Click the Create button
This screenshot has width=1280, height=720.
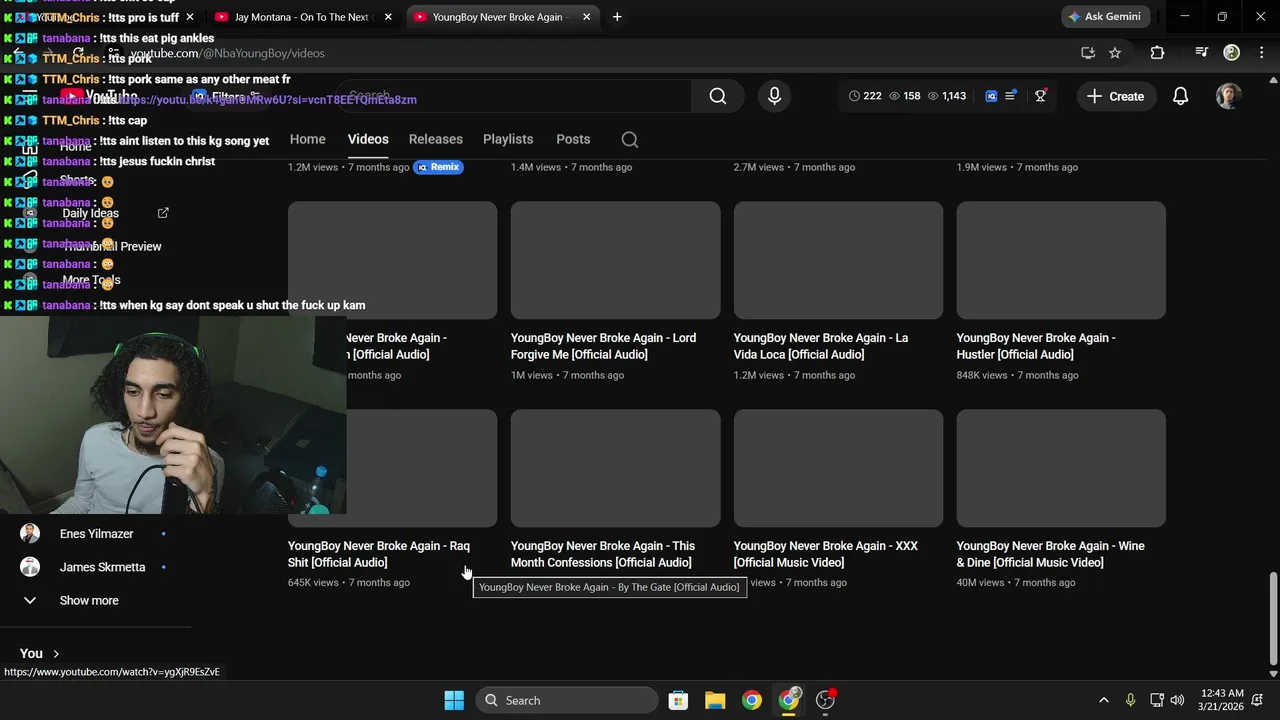tap(1116, 96)
